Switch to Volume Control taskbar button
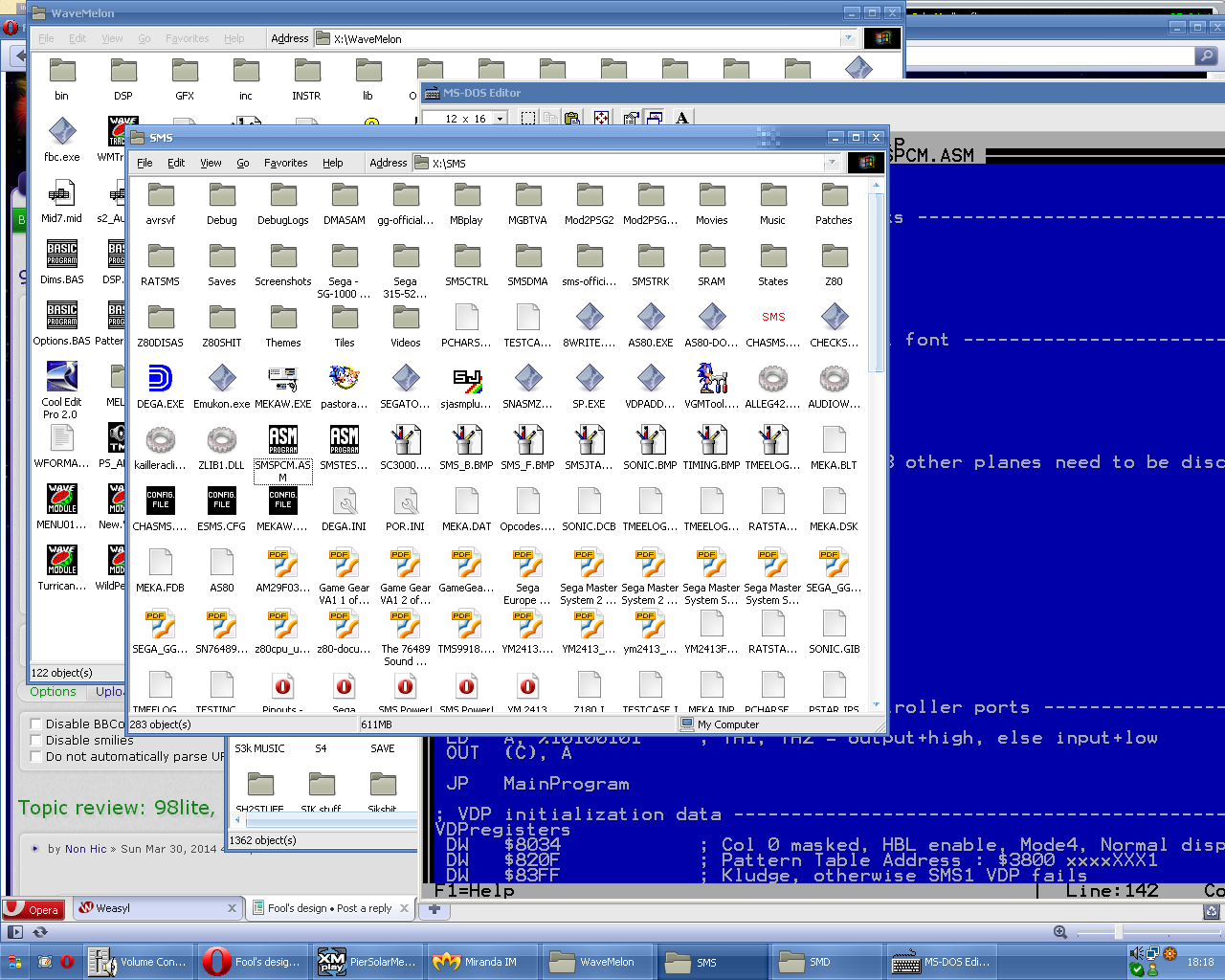 click(x=139, y=962)
